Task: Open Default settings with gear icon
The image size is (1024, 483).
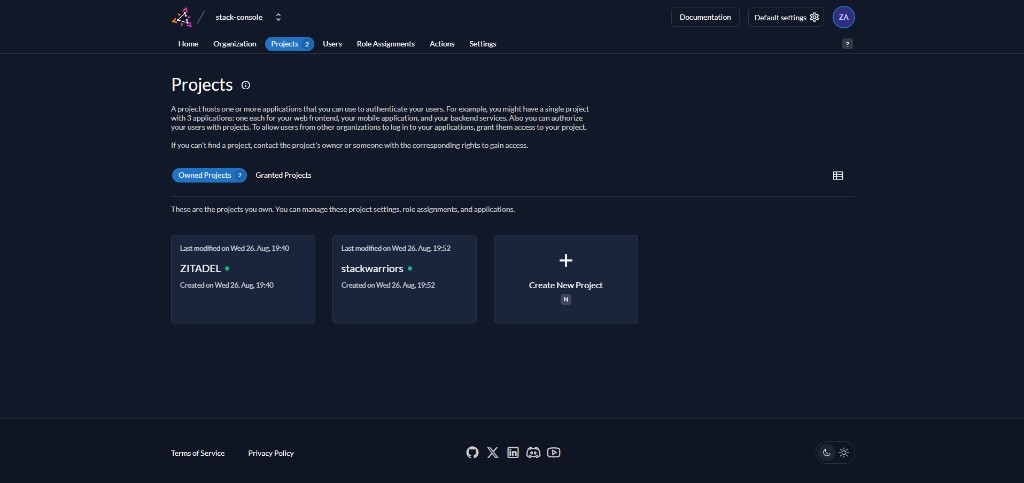Action: coord(786,17)
